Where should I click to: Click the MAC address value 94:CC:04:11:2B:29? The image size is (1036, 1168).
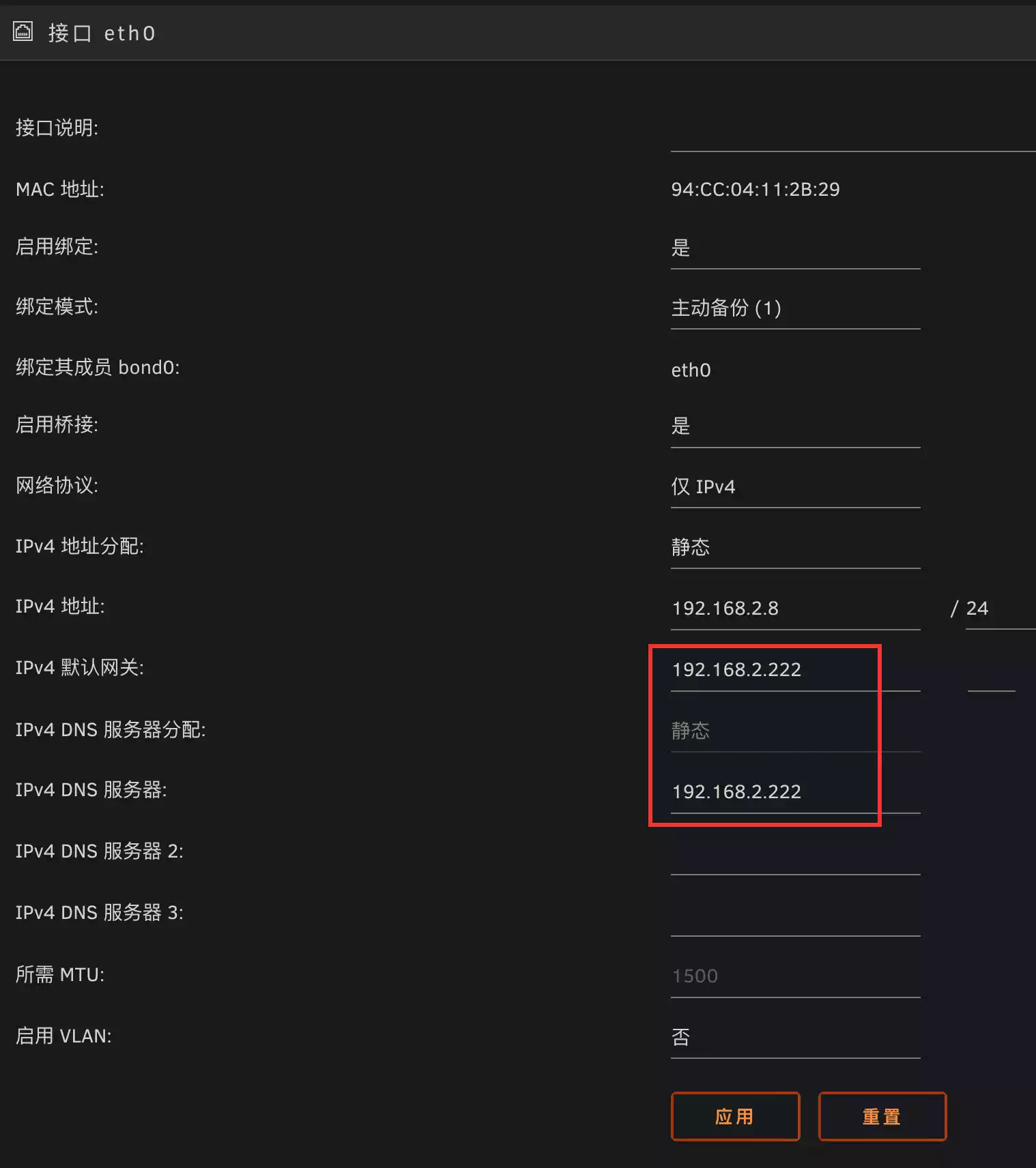pyautogui.click(x=755, y=190)
